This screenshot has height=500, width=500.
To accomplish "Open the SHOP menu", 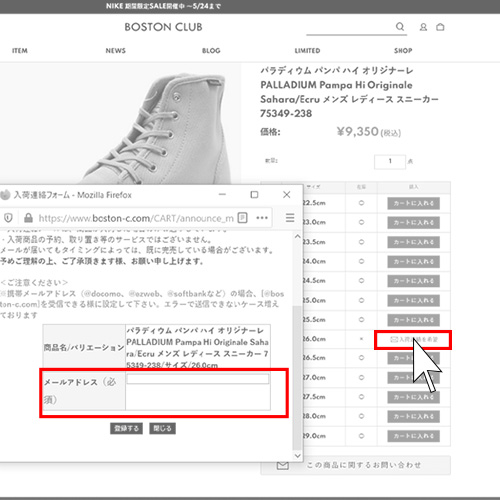I will pyautogui.click(x=403, y=51).
